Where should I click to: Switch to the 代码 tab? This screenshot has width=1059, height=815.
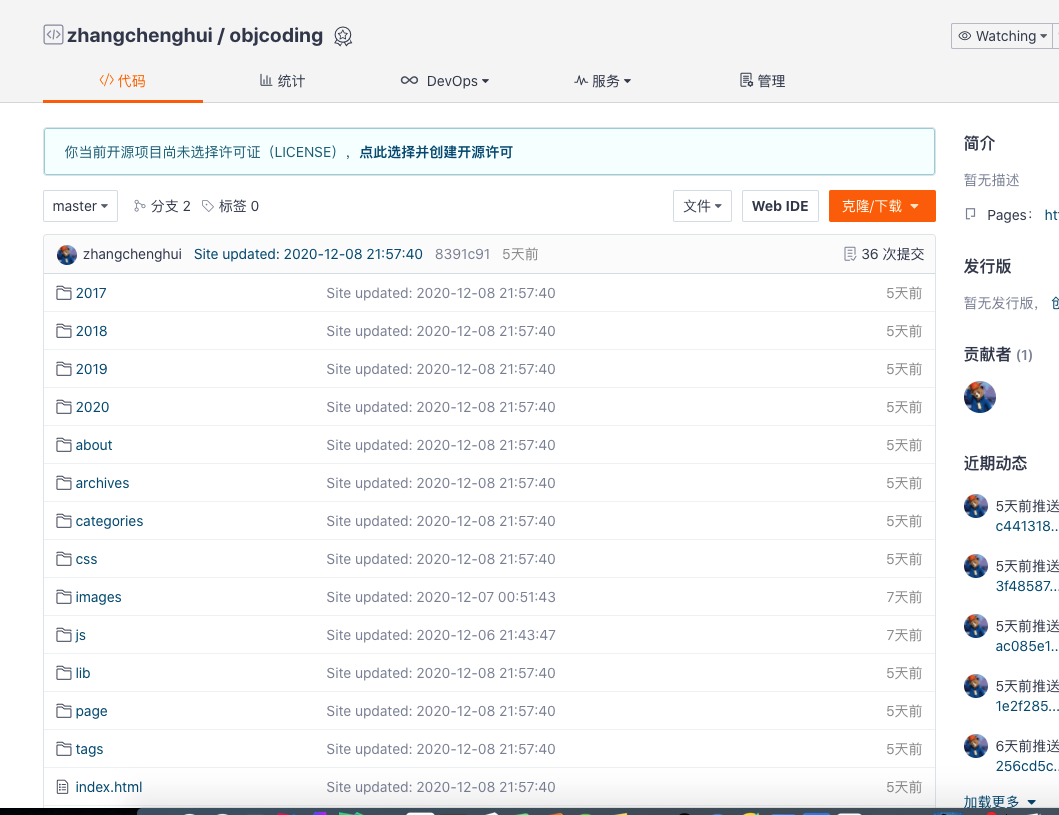[x=123, y=81]
